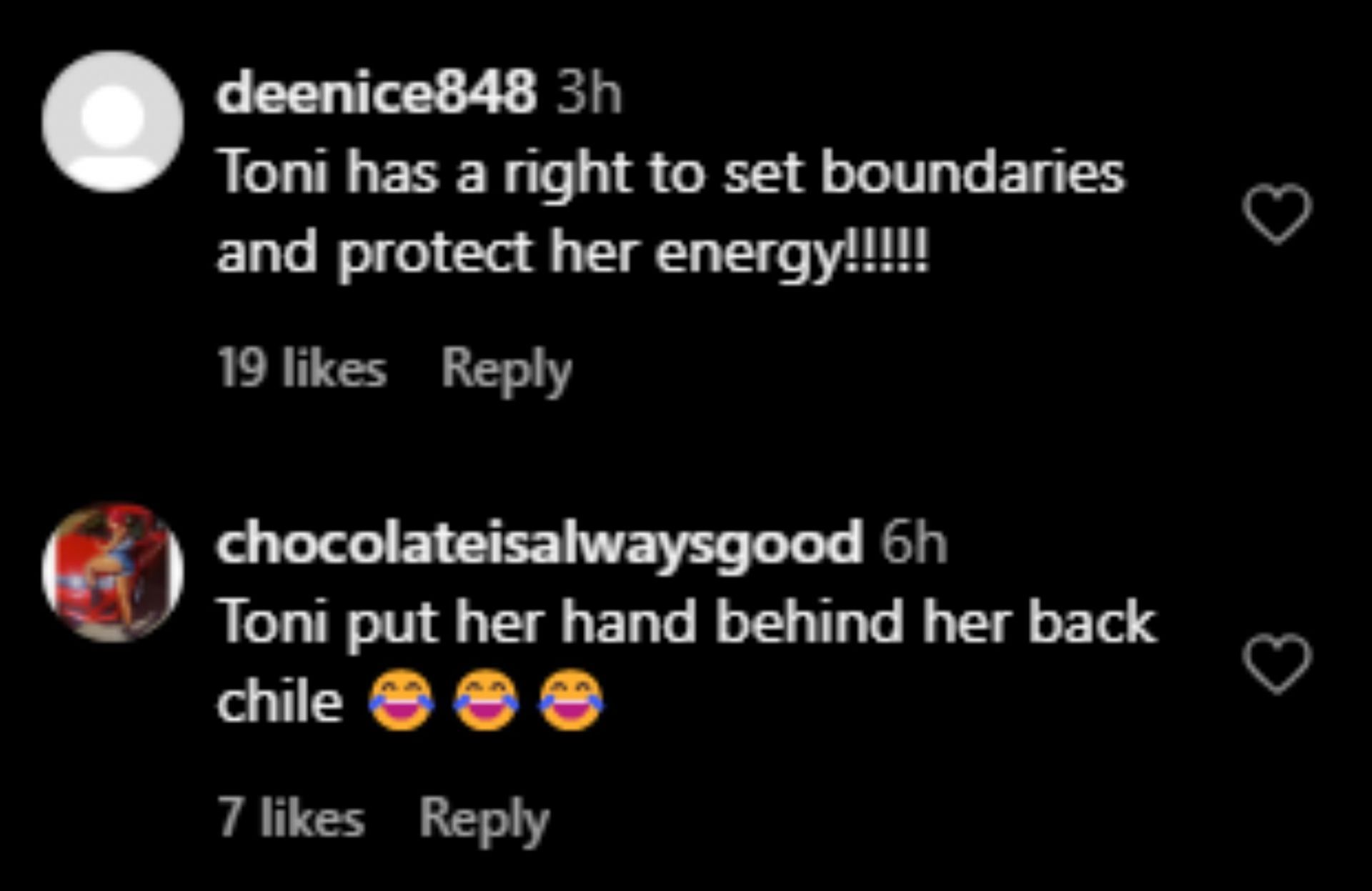Click the word 'chile' before the emojis
This screenshot has width=1372, height=891.
click(x=280, y=701)
